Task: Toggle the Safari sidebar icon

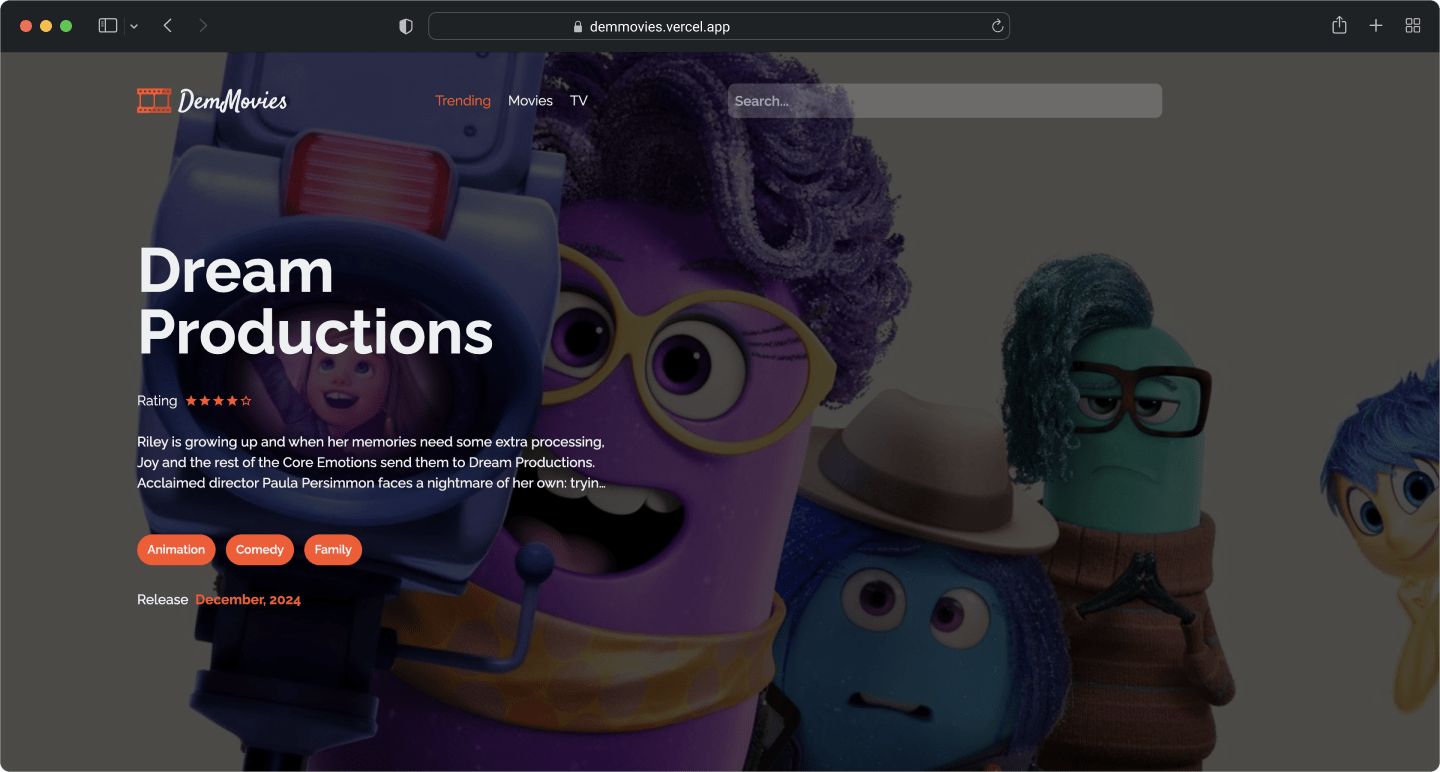Action: pos(108,26)
